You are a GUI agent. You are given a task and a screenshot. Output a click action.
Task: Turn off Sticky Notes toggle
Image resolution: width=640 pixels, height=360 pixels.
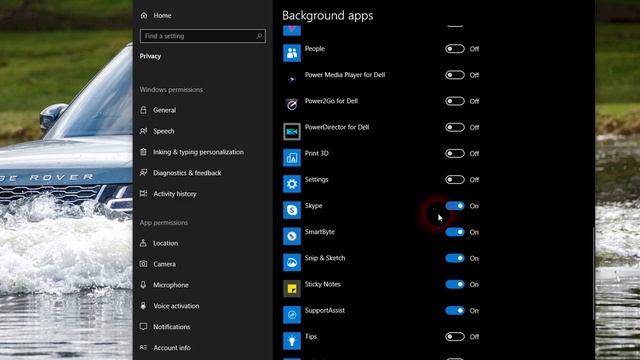455,284
